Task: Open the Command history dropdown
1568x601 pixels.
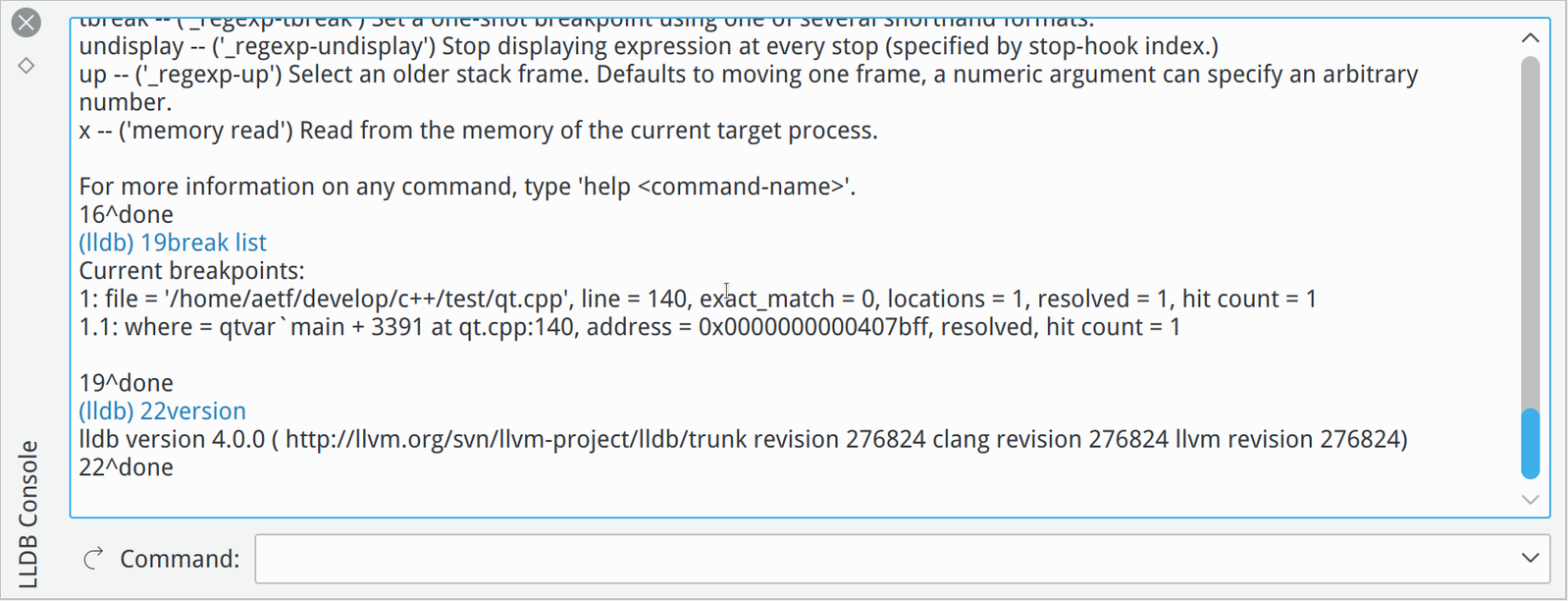Action: click(1530, 559)
